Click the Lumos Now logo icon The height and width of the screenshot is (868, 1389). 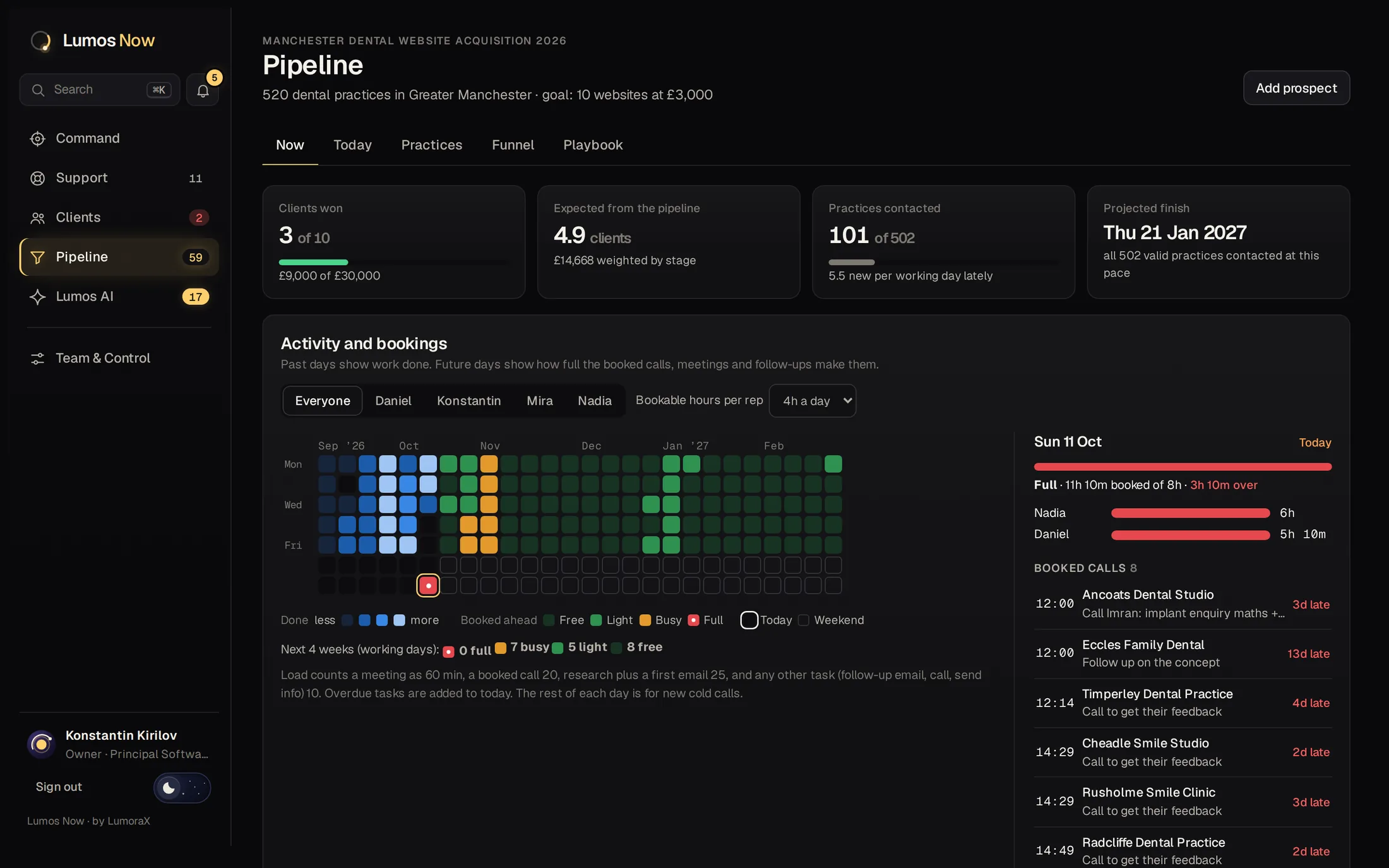pos(41,41)
